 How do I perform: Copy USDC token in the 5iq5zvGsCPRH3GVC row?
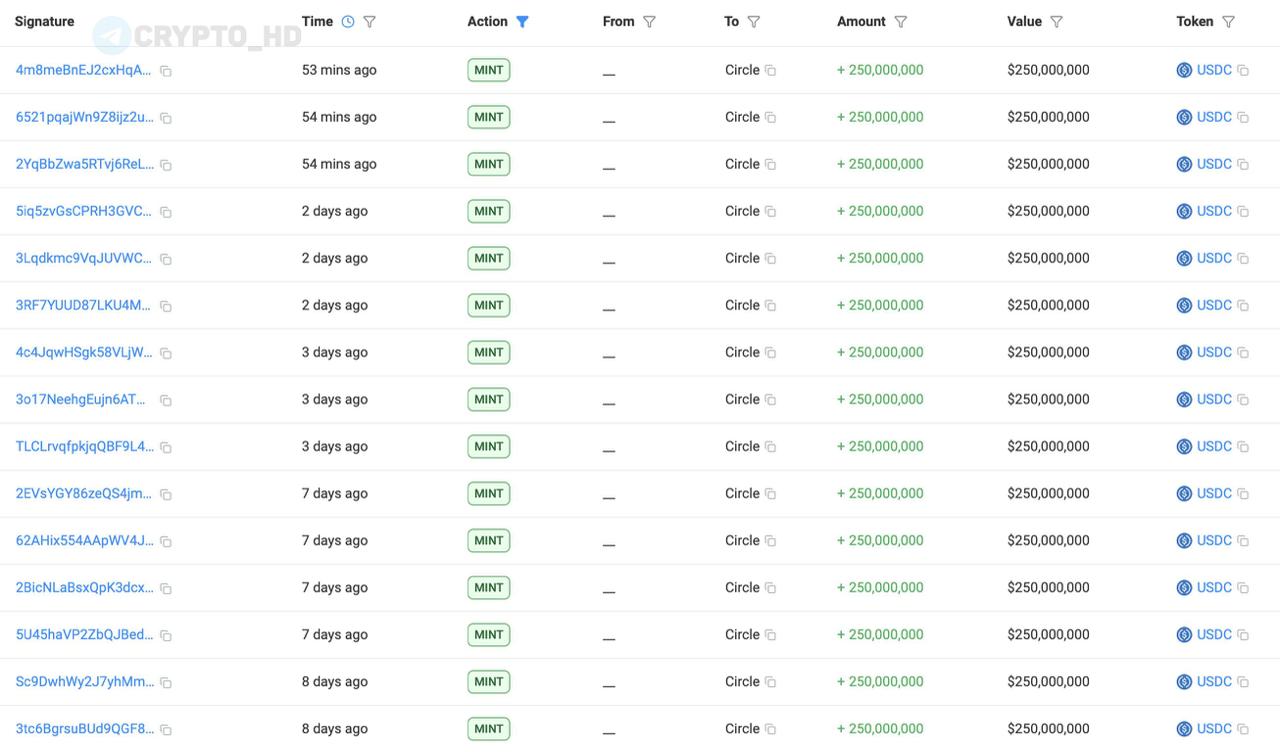[1243, 211]
